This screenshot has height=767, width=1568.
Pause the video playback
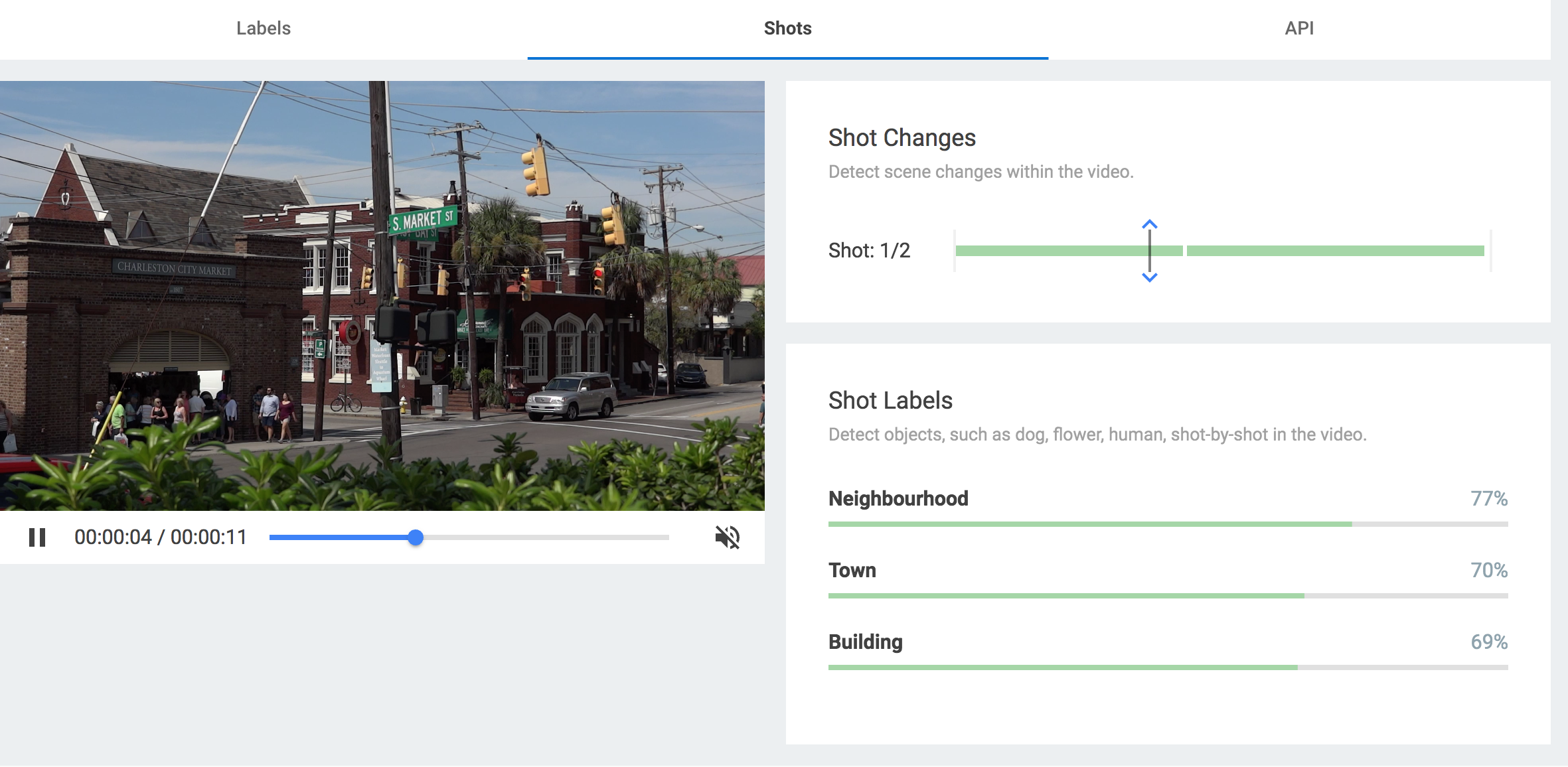tap(37, 537)
